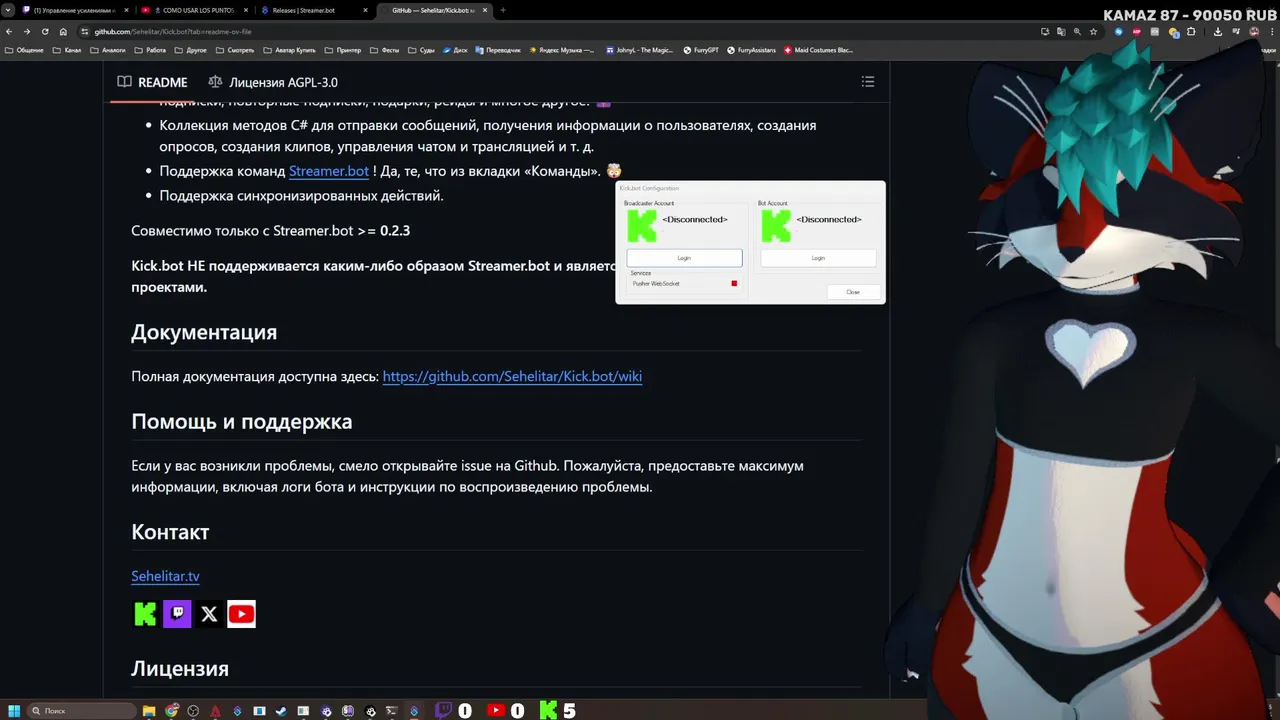Follow the Streamer.bot link in the feature list
Screen dimensions: 1280x720
point(329,171)
